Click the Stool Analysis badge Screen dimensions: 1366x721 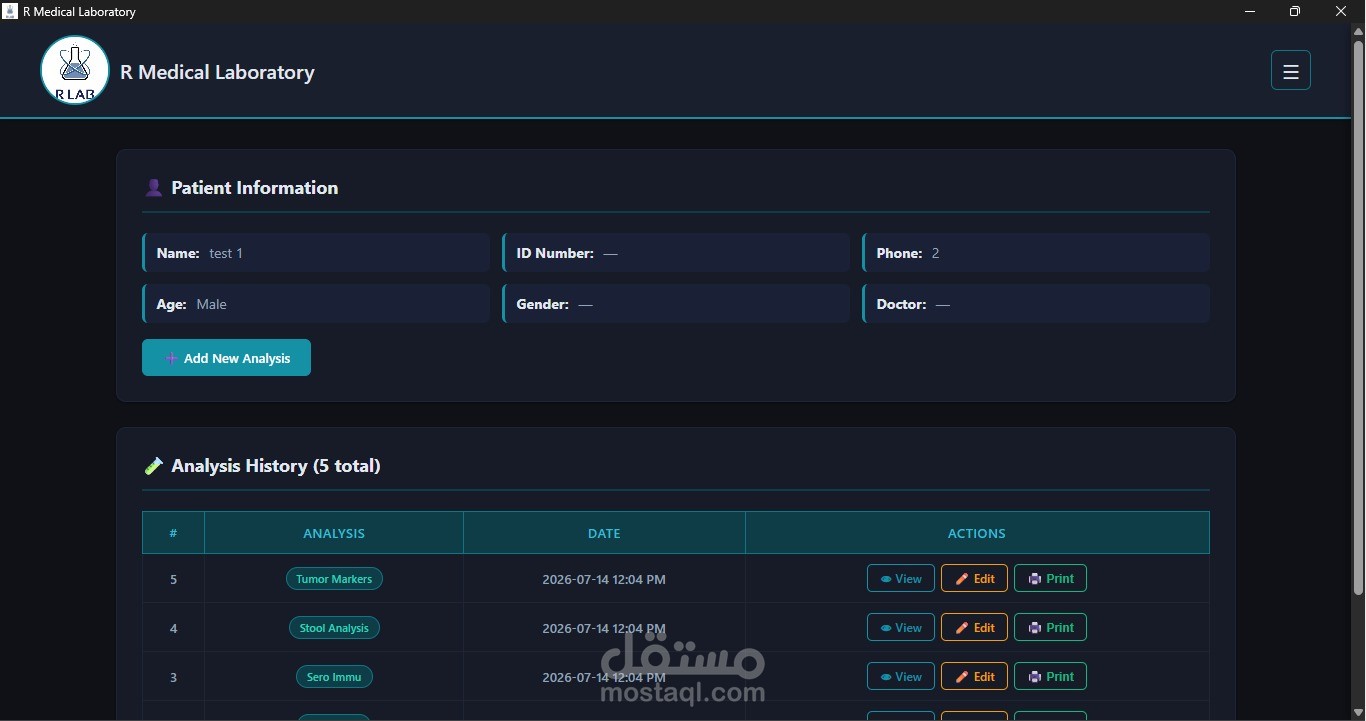point(334,628)
